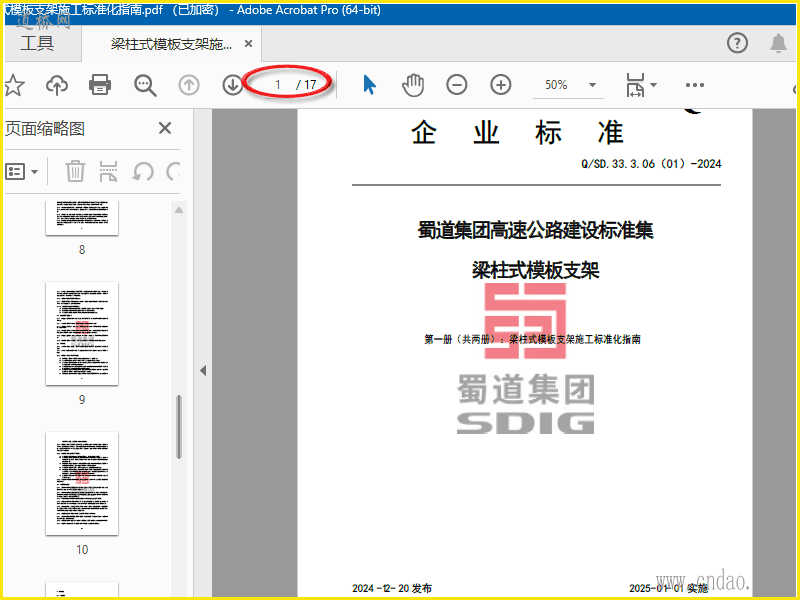Click the print pages icon in the thumbnail panel
800x600 pixels.
click(x=108, y=171)
